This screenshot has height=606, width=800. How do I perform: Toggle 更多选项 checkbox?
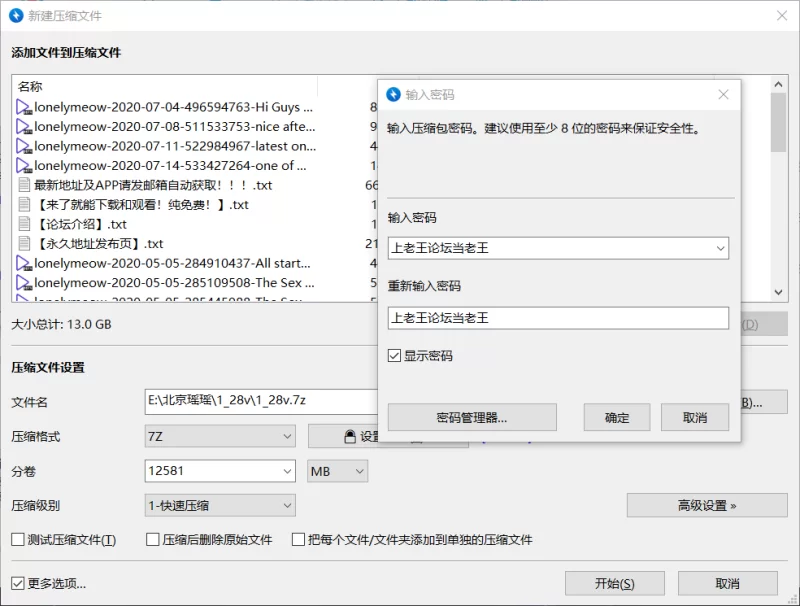(x=18, y=583)
